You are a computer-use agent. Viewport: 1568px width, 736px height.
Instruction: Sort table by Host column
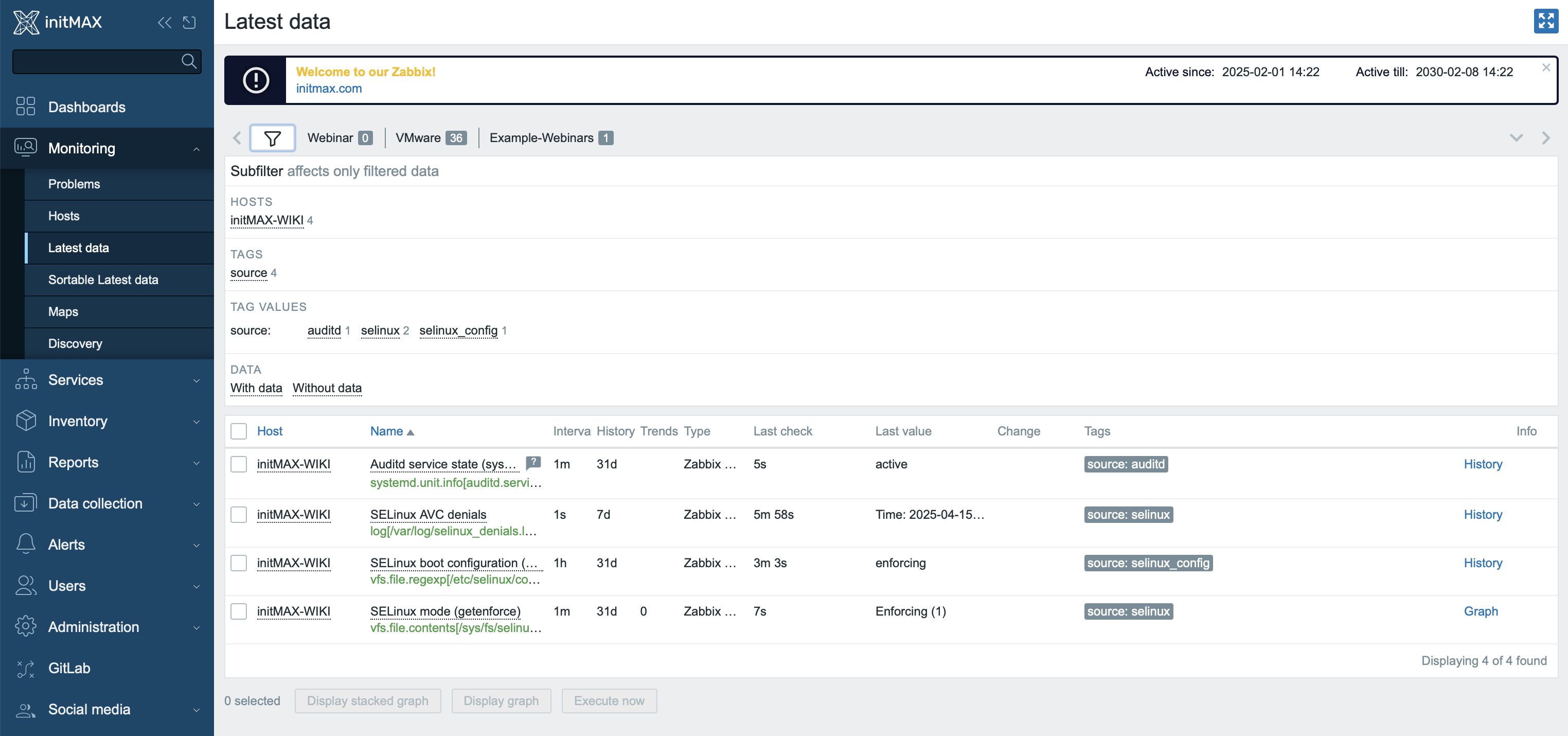tap(270, 431)
